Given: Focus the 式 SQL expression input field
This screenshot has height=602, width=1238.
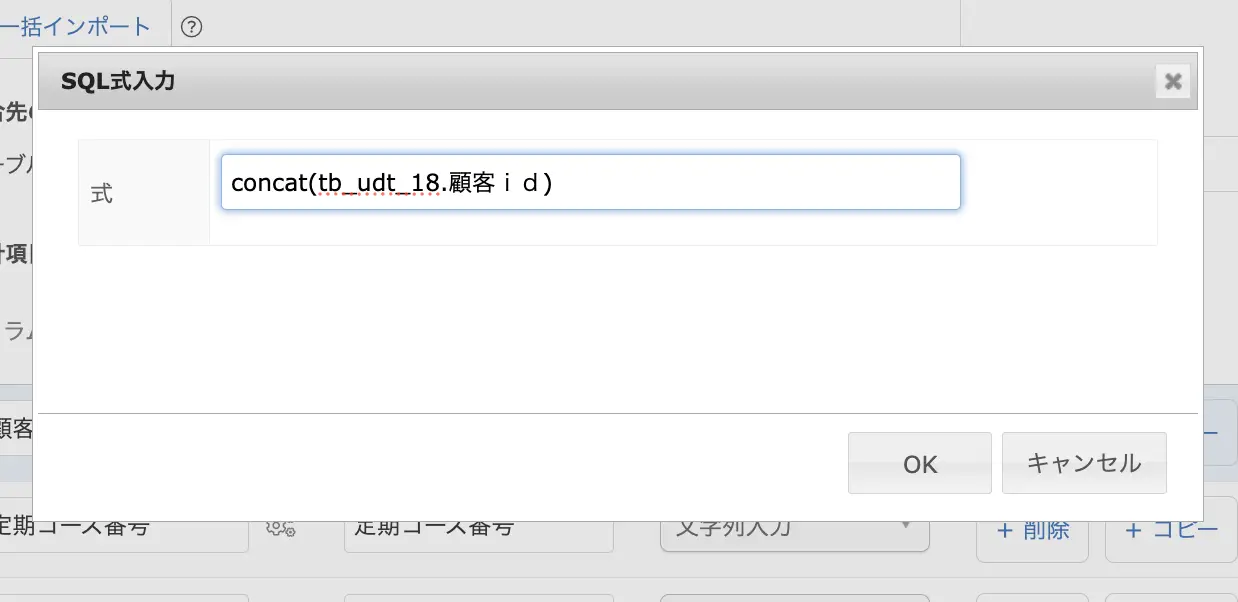Looking at the screenshot, I should [590, 183].
